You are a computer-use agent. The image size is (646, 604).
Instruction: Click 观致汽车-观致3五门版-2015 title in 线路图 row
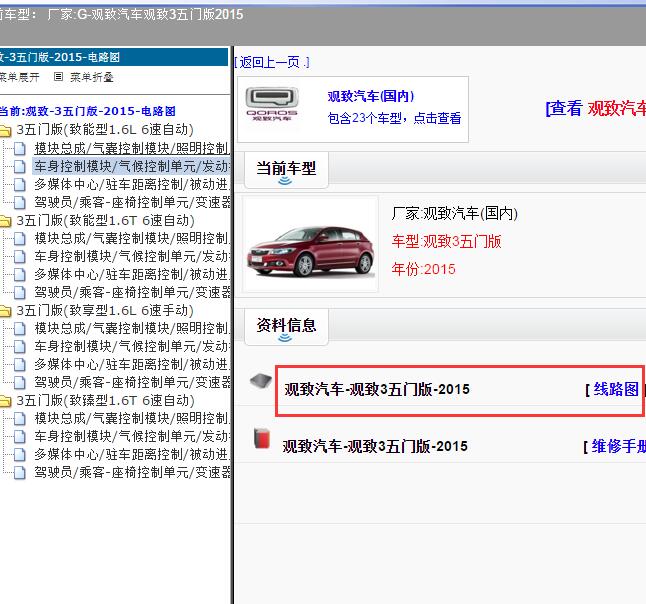[x=377, y=389]
